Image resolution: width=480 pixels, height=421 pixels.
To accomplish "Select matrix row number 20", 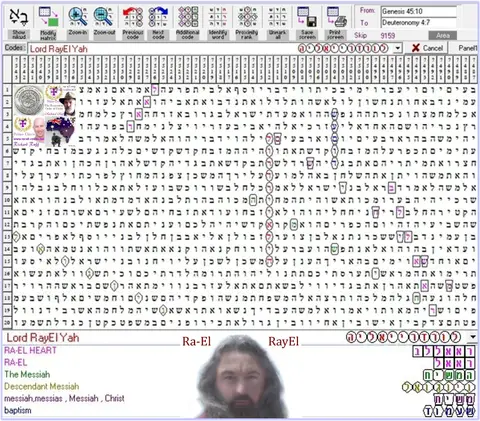I will click(x=7, y=322).
